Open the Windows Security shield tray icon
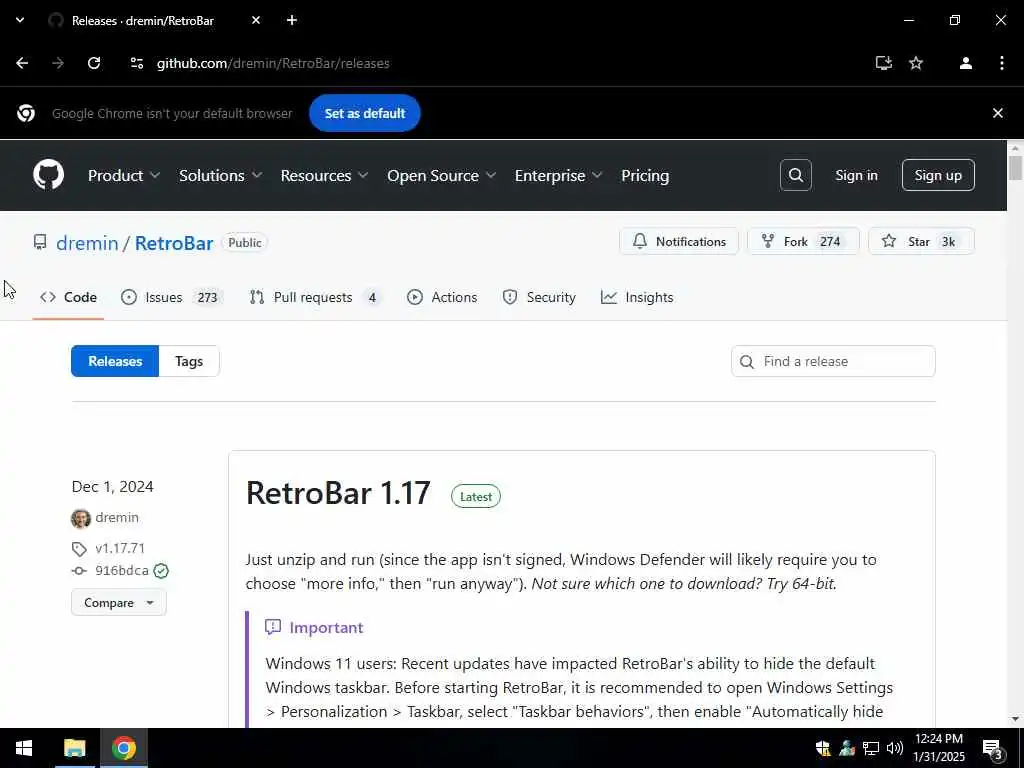The image size is (1024, 768). 823,748
